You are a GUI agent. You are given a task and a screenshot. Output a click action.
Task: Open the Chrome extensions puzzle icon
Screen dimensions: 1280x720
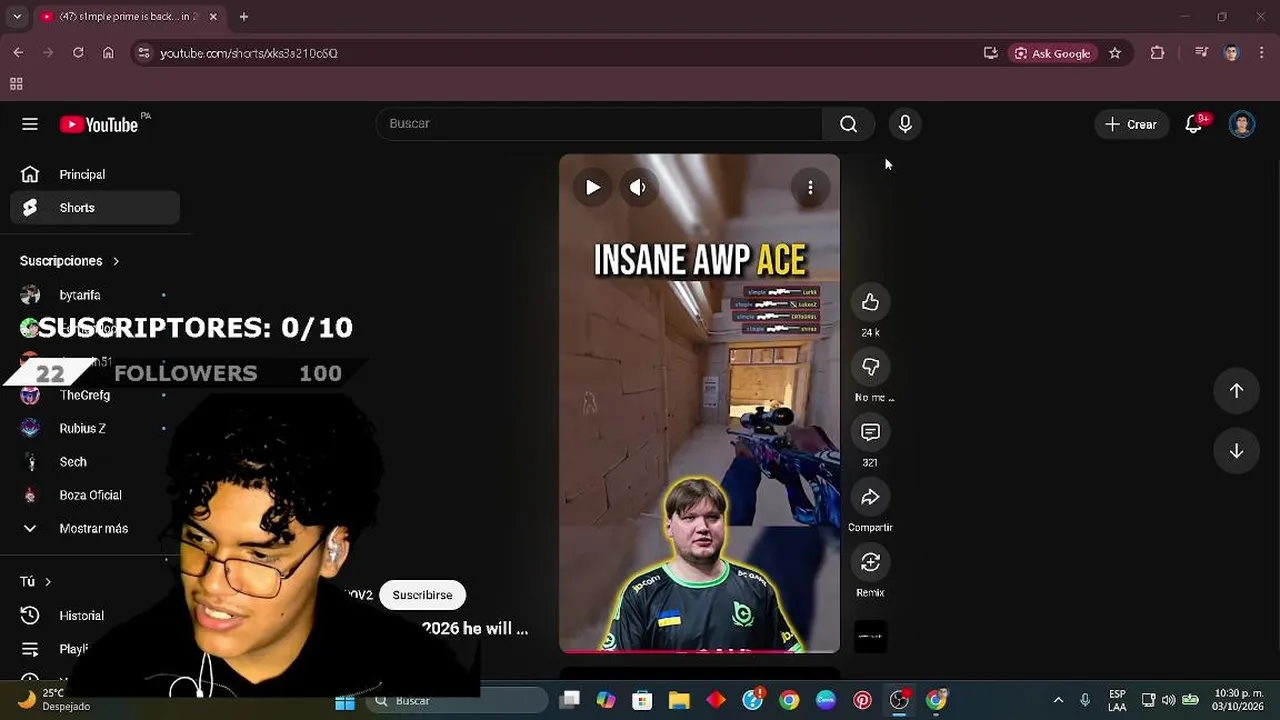pos(1157,53)
